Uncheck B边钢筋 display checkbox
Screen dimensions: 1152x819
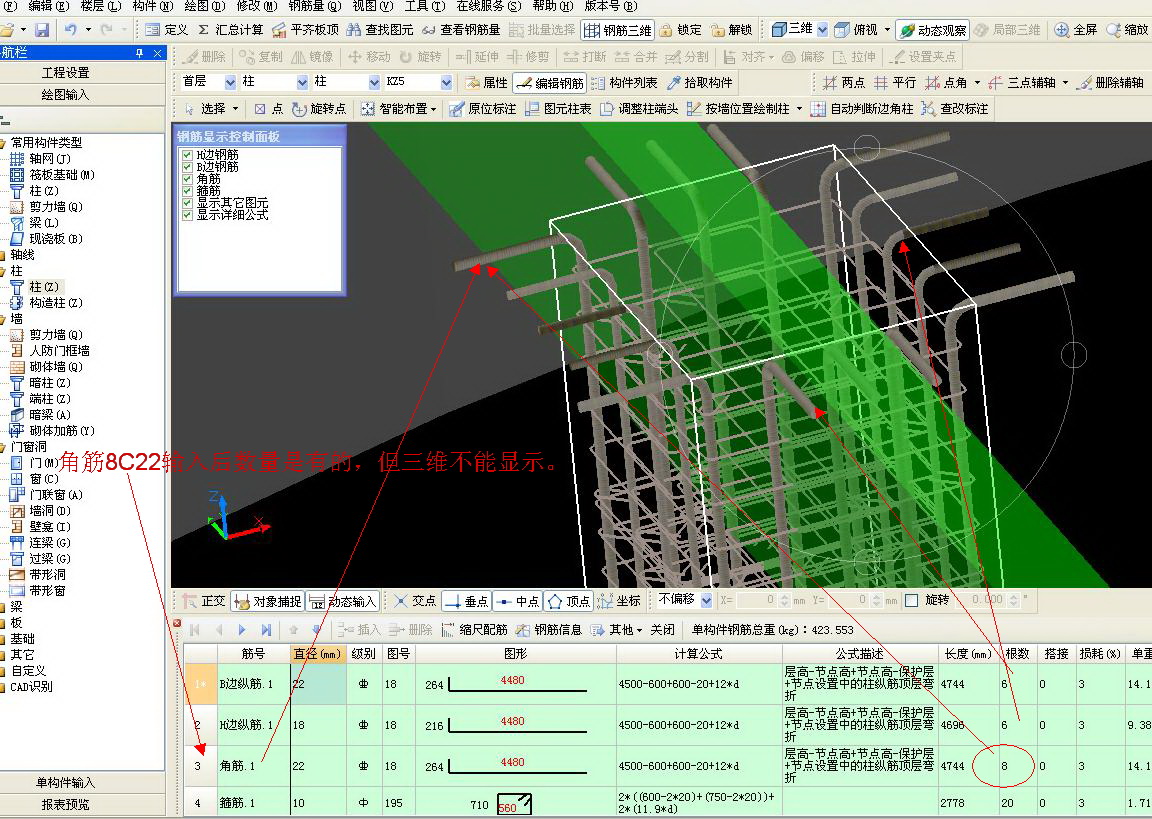pos(187,167)
